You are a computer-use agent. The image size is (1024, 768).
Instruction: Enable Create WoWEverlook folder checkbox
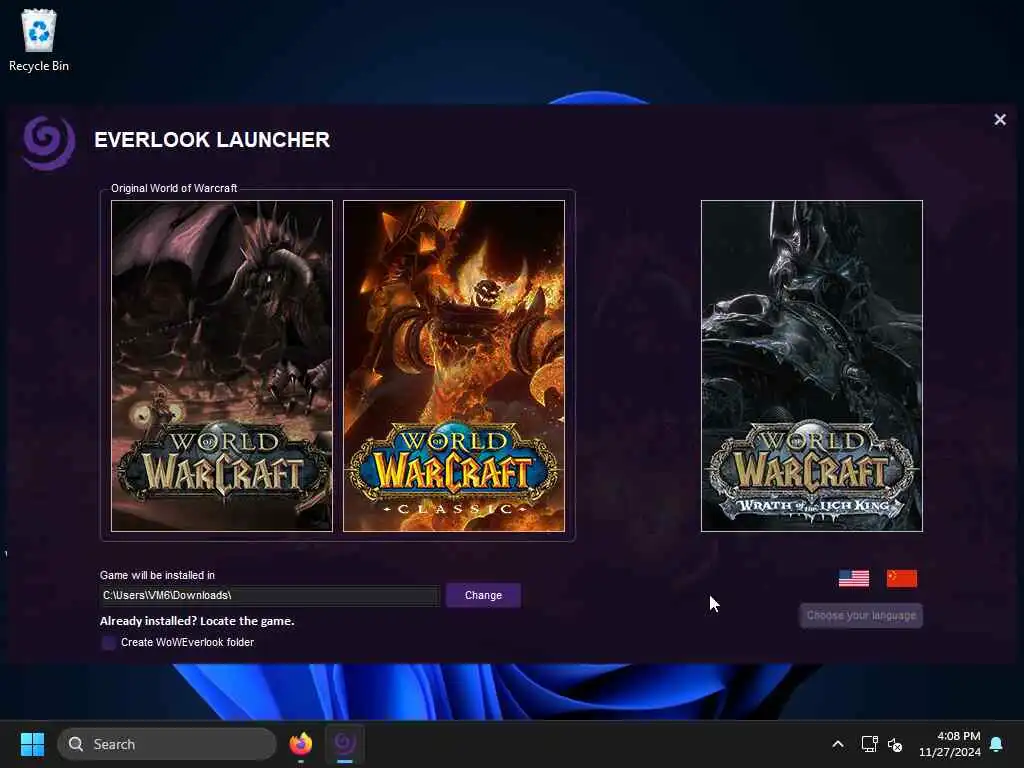(x=109, y=643)
